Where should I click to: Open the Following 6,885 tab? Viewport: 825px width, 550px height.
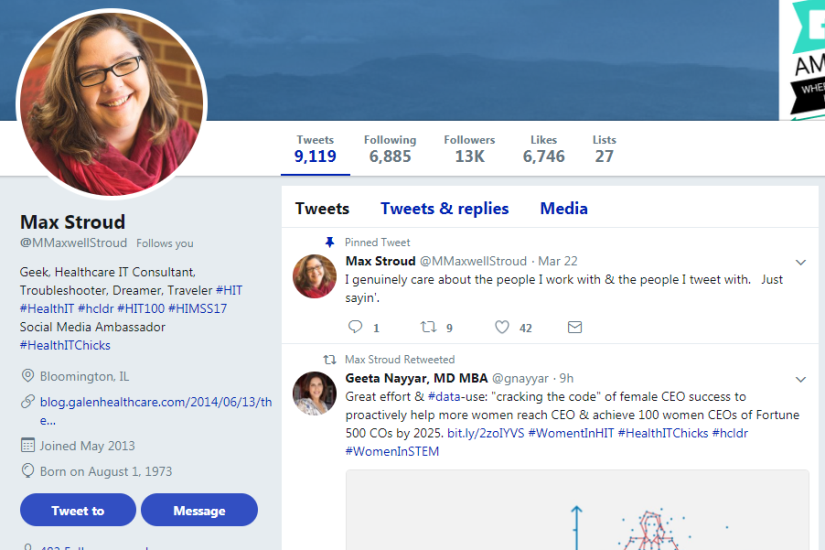pos(390,149)
